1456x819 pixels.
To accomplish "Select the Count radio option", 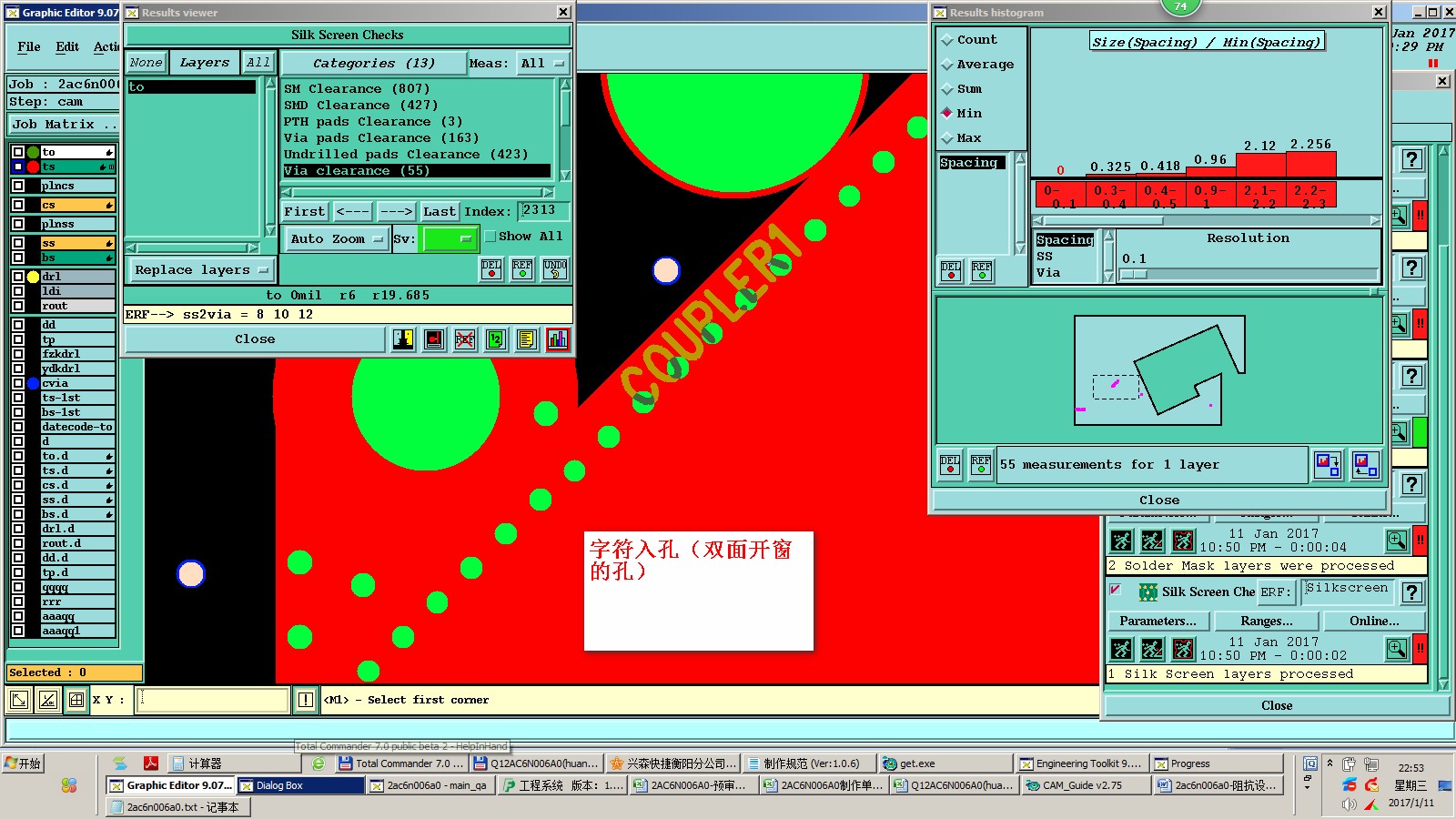I will click(x=970, y=40).
